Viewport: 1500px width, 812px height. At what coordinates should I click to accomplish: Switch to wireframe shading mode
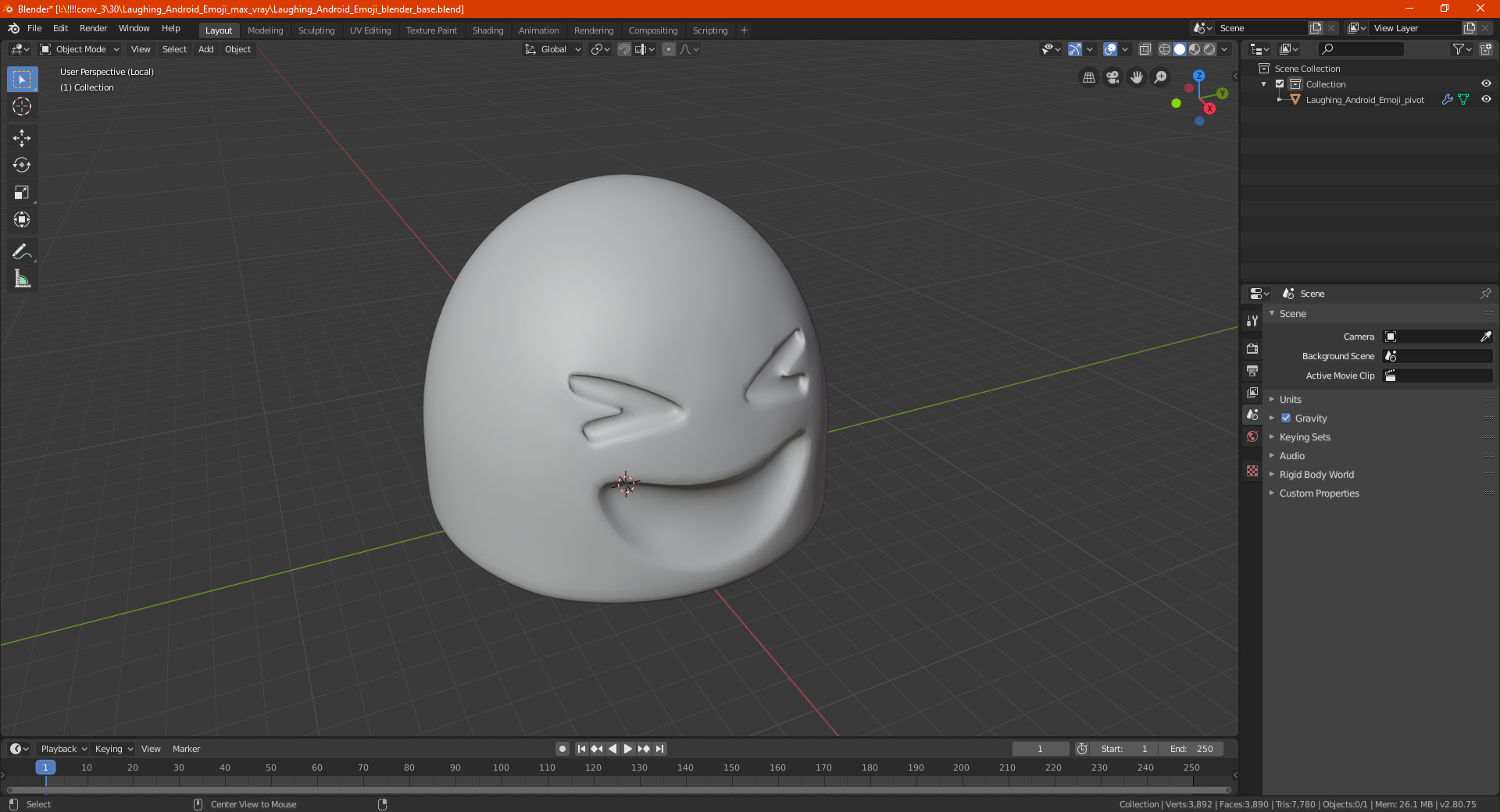click(x=1164, y=49)
